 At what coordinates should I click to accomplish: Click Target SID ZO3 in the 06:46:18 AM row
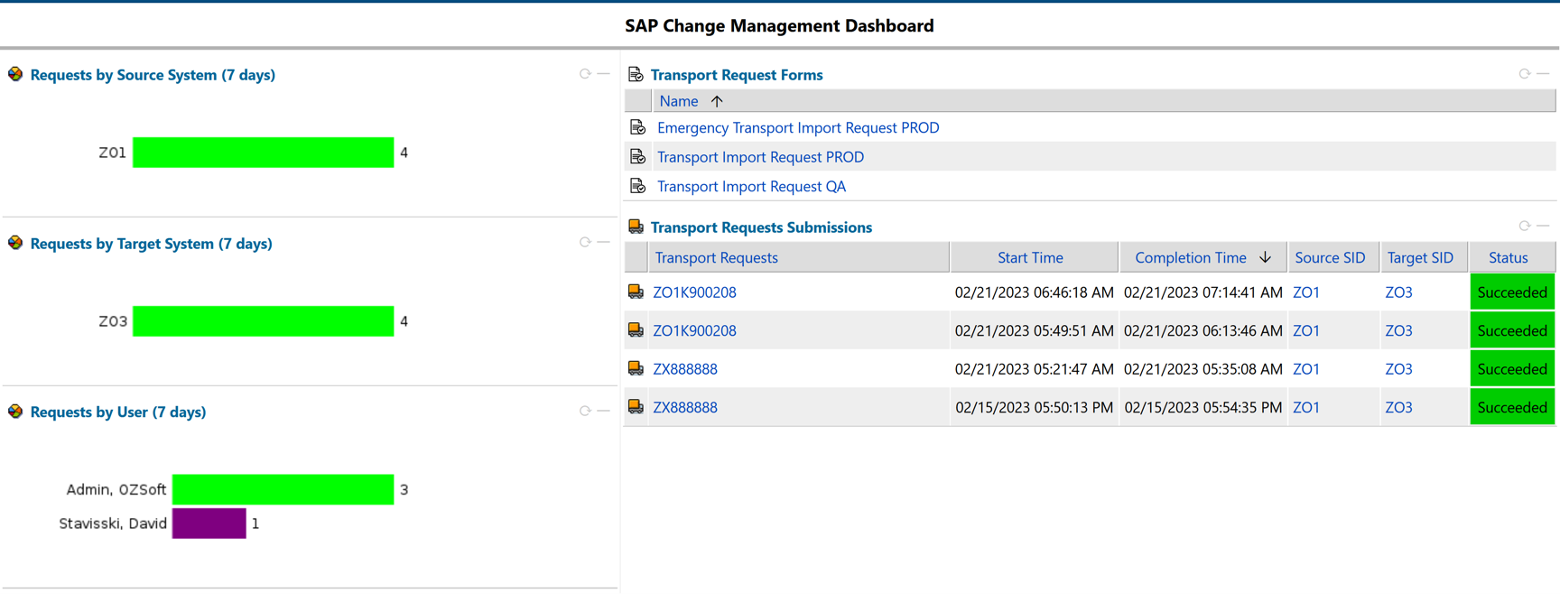pos(1399,292)
